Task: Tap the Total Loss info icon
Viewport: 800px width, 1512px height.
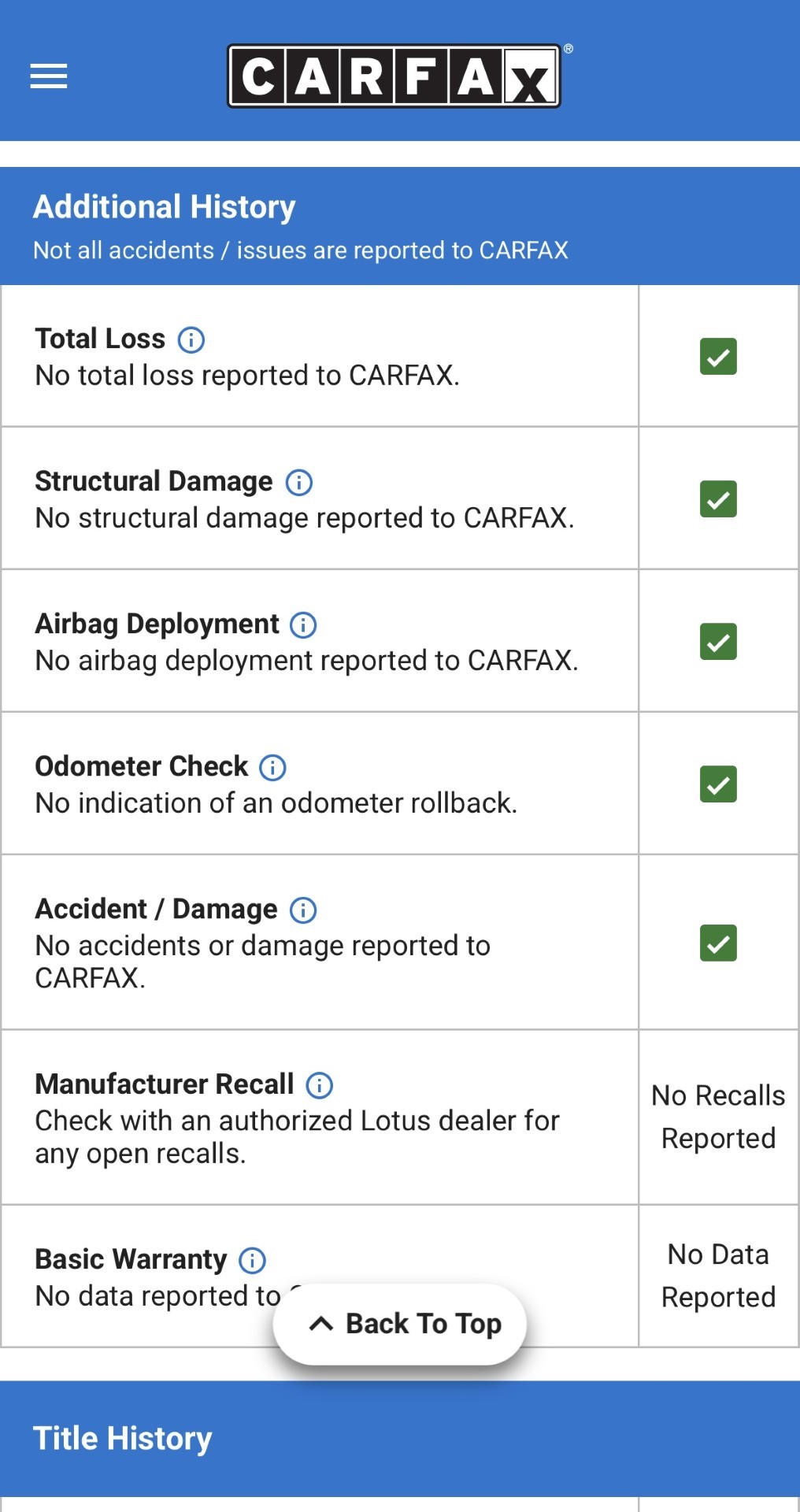Action: [x=191, y=340]
